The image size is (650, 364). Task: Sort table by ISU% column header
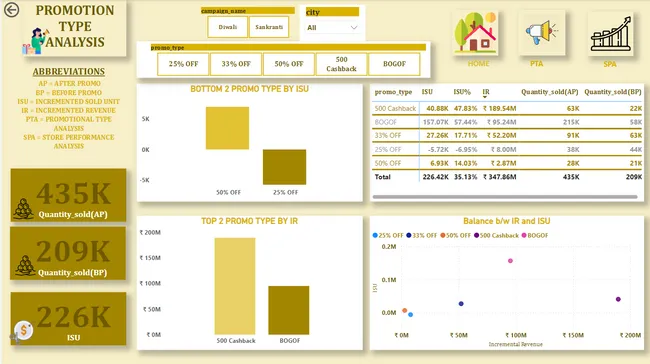coord(462,92)
